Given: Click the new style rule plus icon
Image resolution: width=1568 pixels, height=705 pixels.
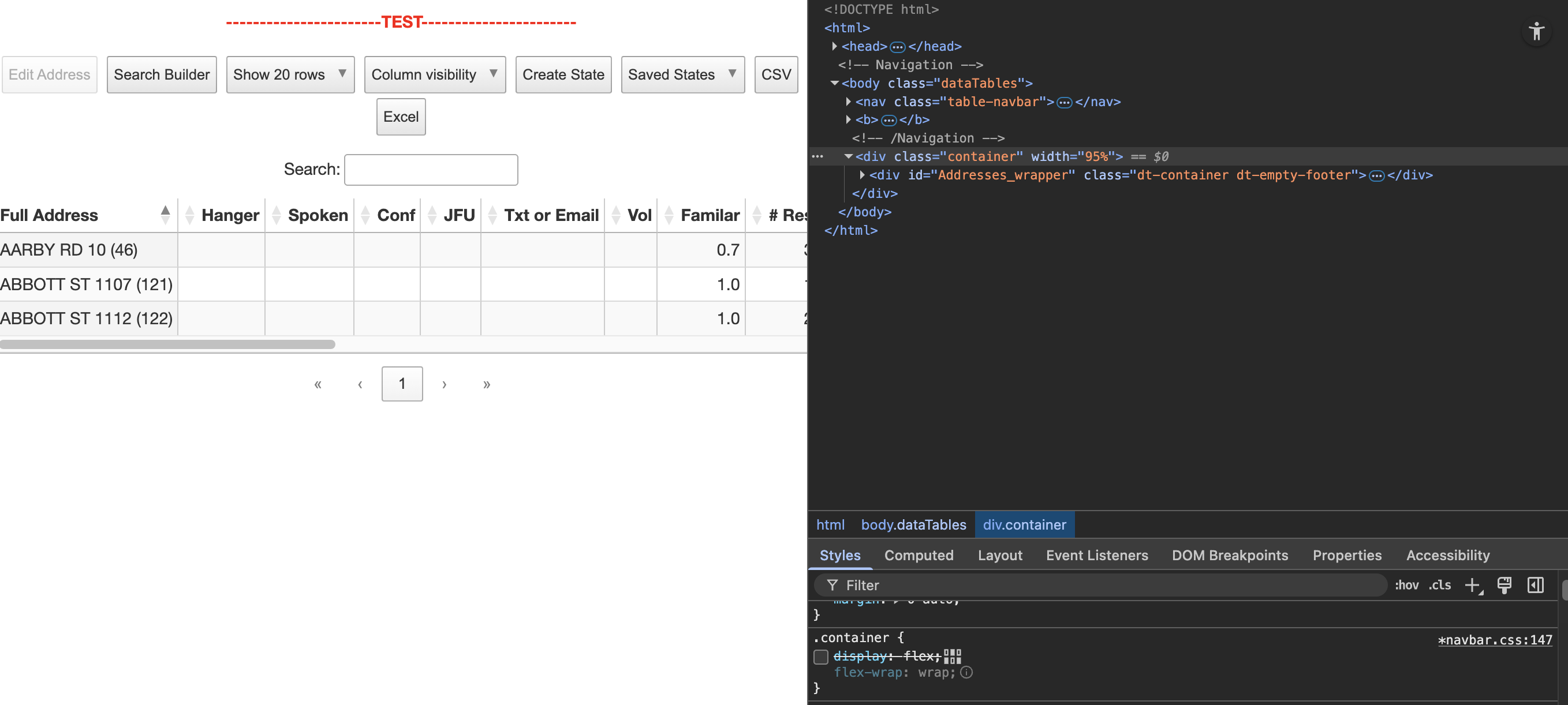Looking at the screenshot, I should tap(1473, 585).
